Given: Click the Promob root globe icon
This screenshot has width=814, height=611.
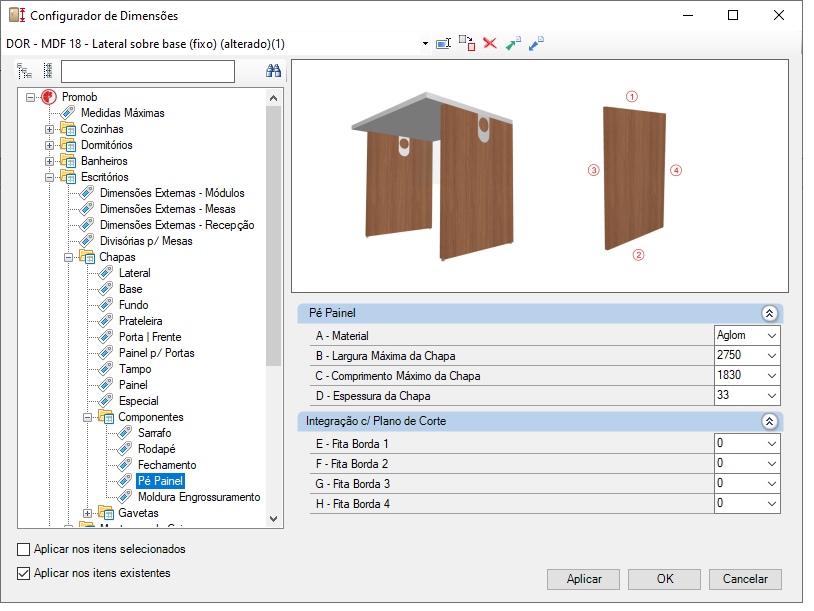Looking at the screenshot, I should pyautogui.click(x=49, y=97).
